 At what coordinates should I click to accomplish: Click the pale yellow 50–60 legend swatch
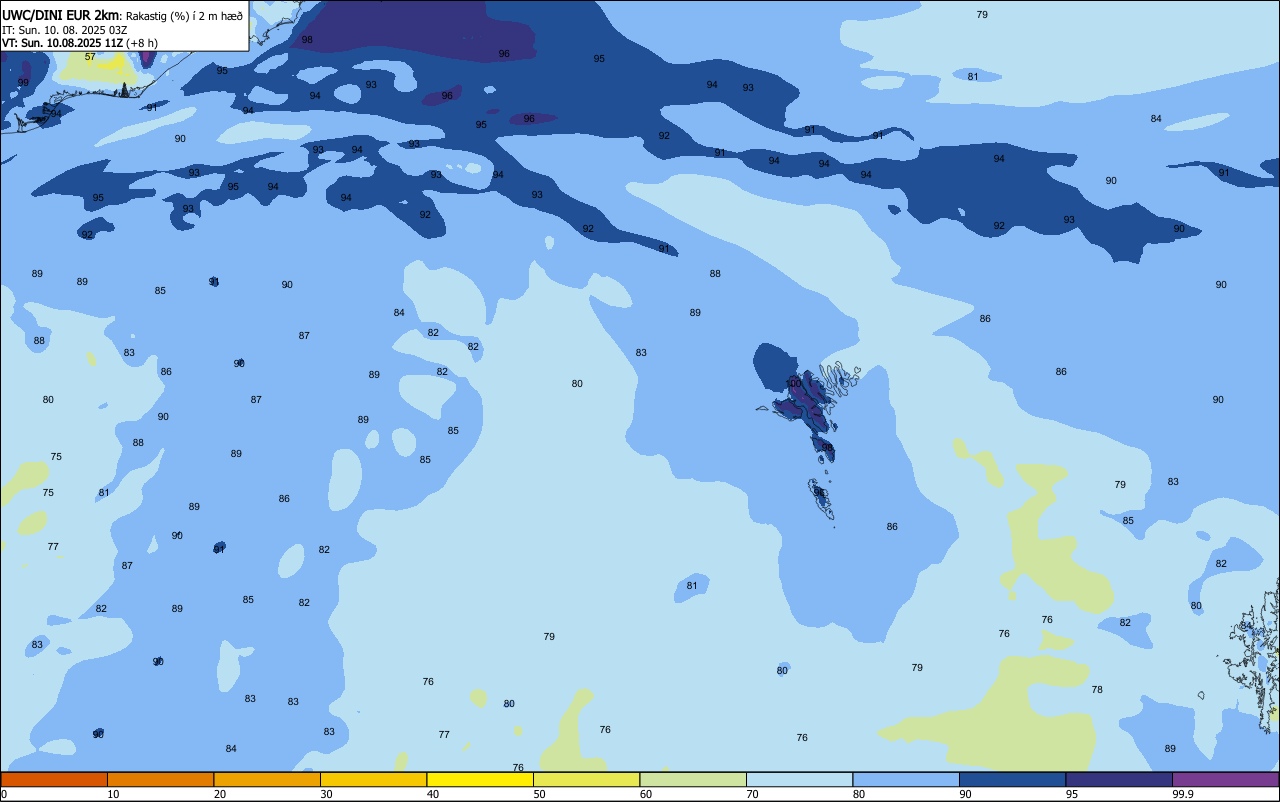click(586, 779)
